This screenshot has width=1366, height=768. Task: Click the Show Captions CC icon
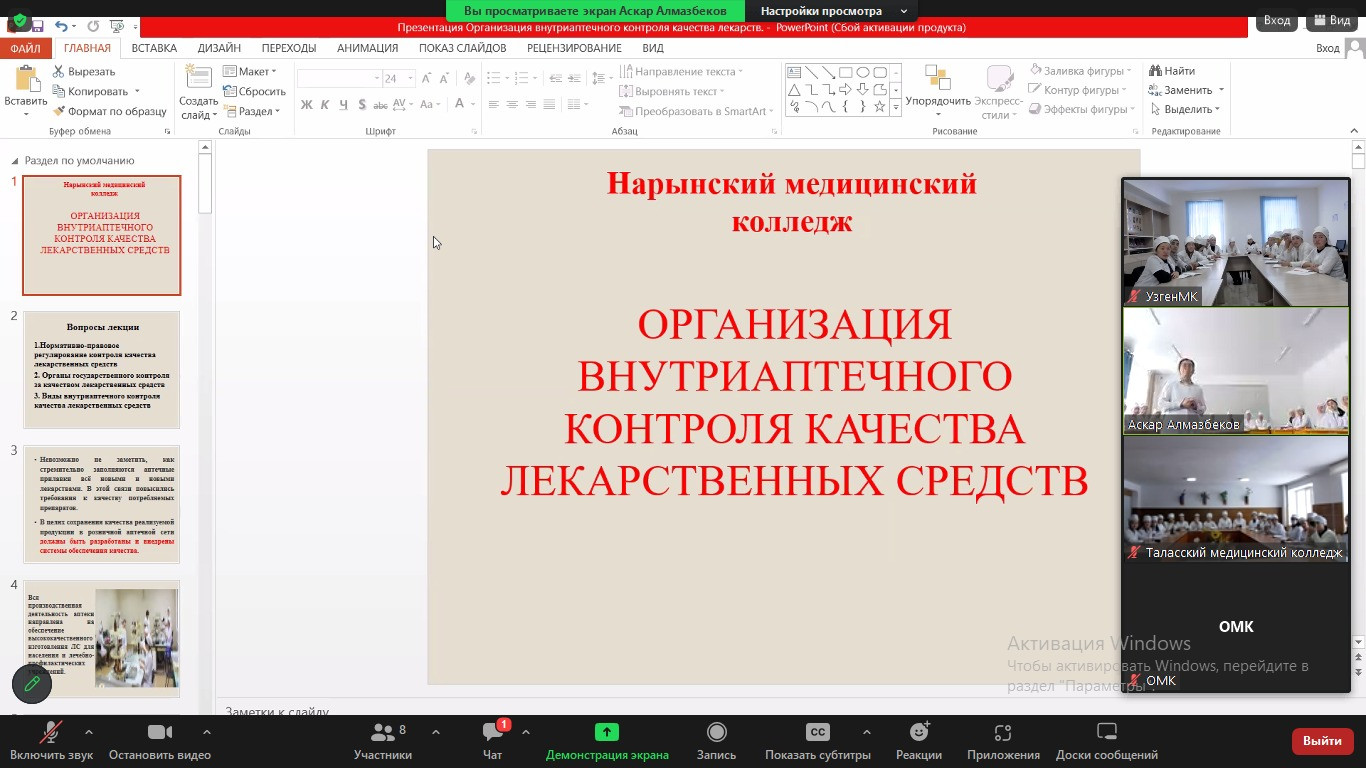(x=817, y=732)
